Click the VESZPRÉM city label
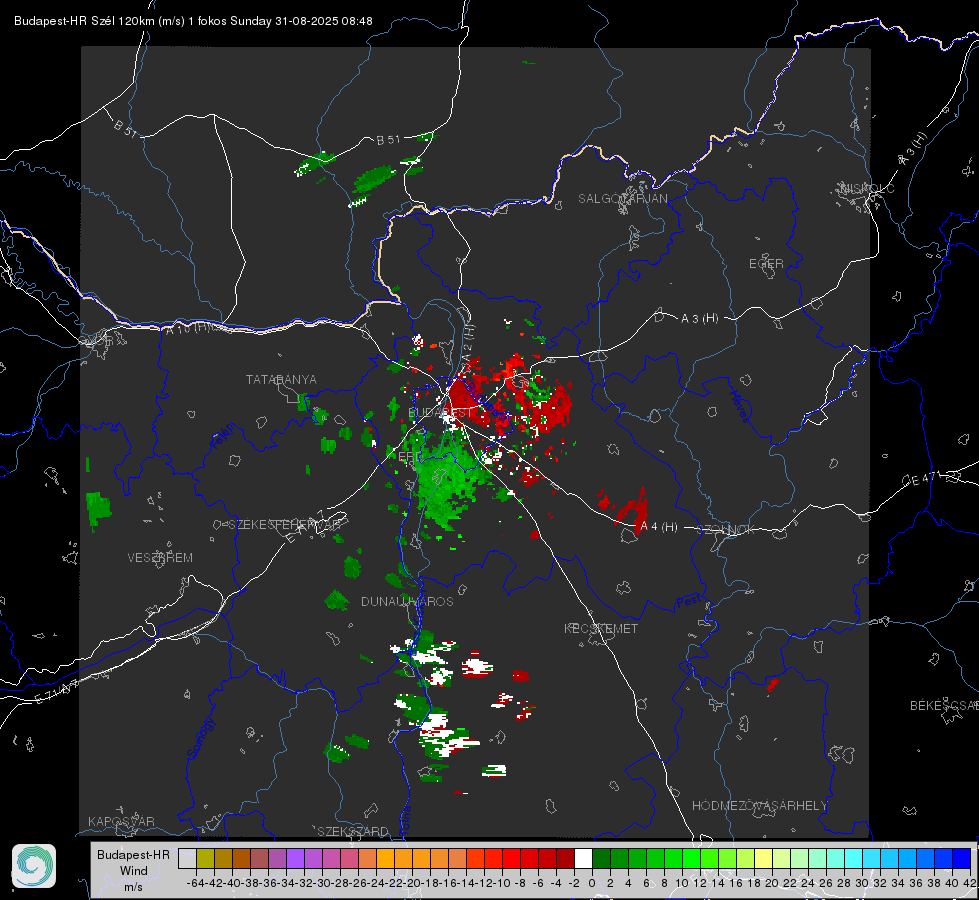The height and width of the screenshot is (900, 979). 160,558
